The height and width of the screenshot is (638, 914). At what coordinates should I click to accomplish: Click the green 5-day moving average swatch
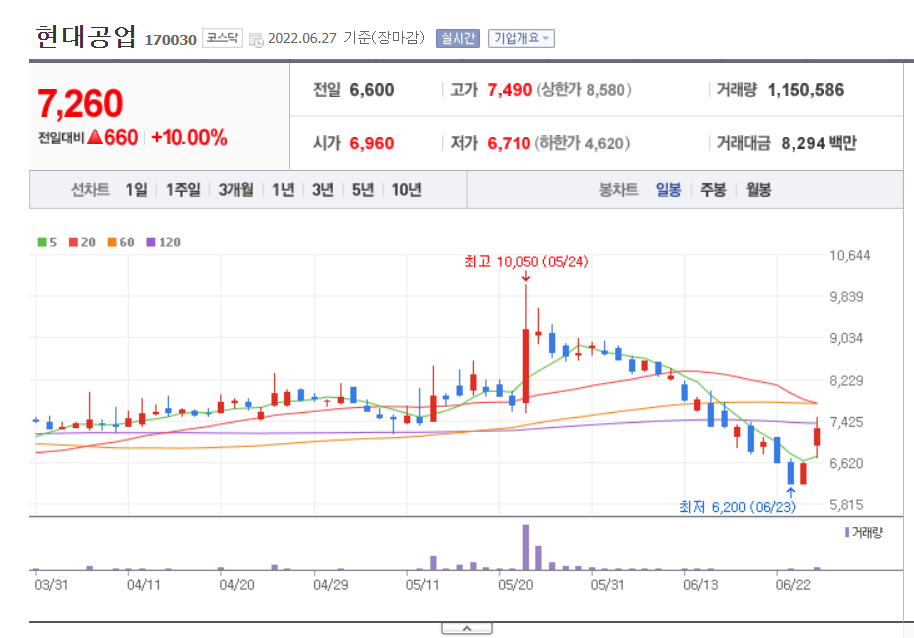click(42, 242)
